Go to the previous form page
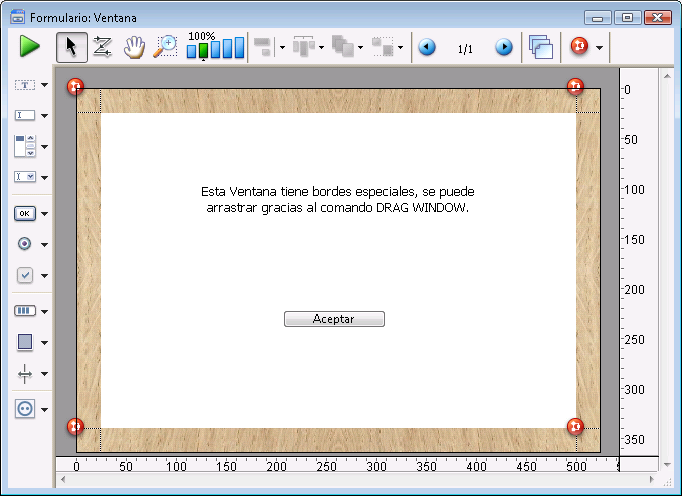Screen dimensions: 682x496 (427, 47)
